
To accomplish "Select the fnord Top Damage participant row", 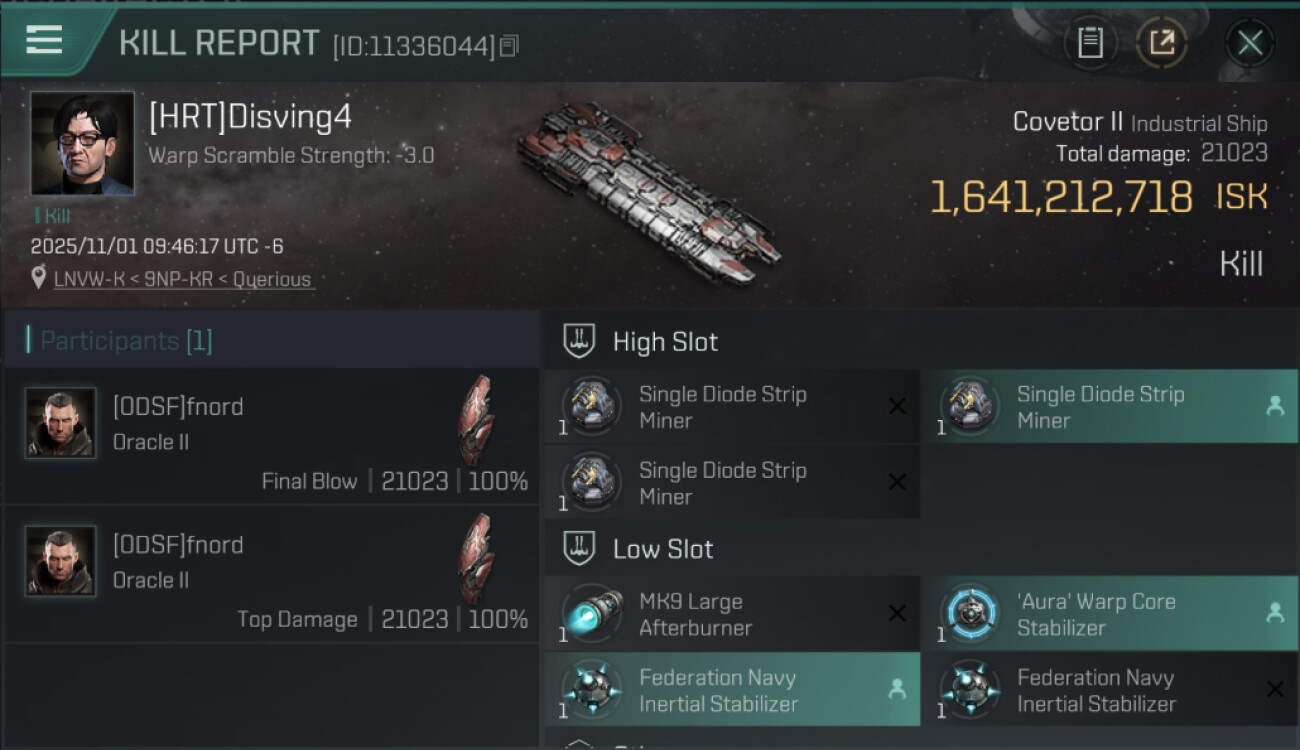I will click(271, 574).
